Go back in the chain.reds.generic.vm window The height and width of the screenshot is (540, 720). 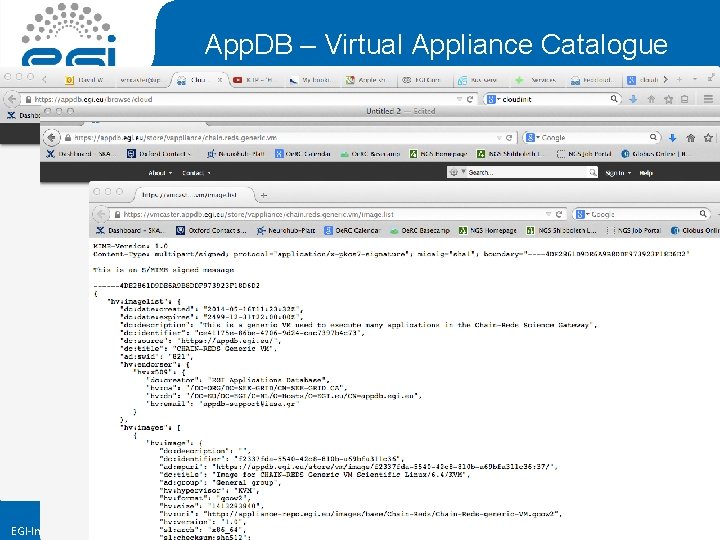tap(51, 137)
